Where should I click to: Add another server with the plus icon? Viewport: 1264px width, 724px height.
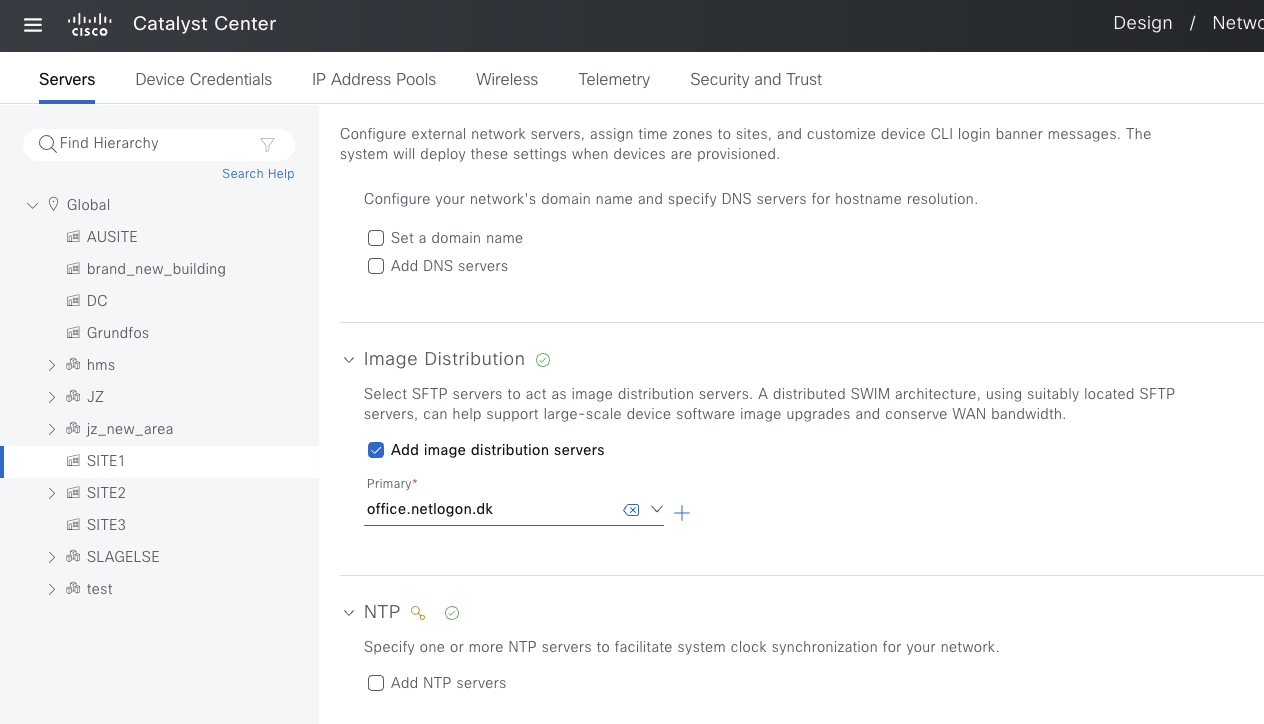point(682,513)
